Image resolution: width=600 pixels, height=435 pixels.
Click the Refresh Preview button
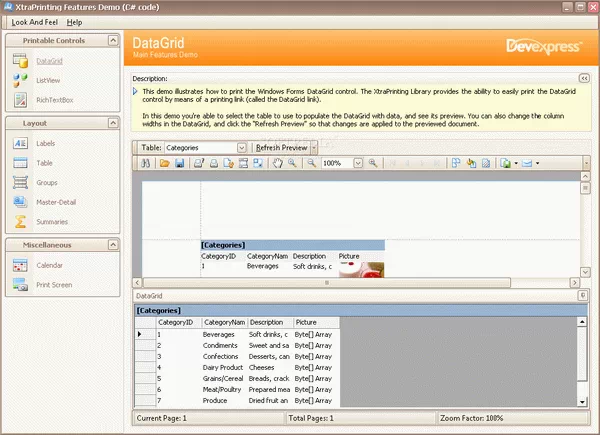pyautogui.click(x=282, y=148)
